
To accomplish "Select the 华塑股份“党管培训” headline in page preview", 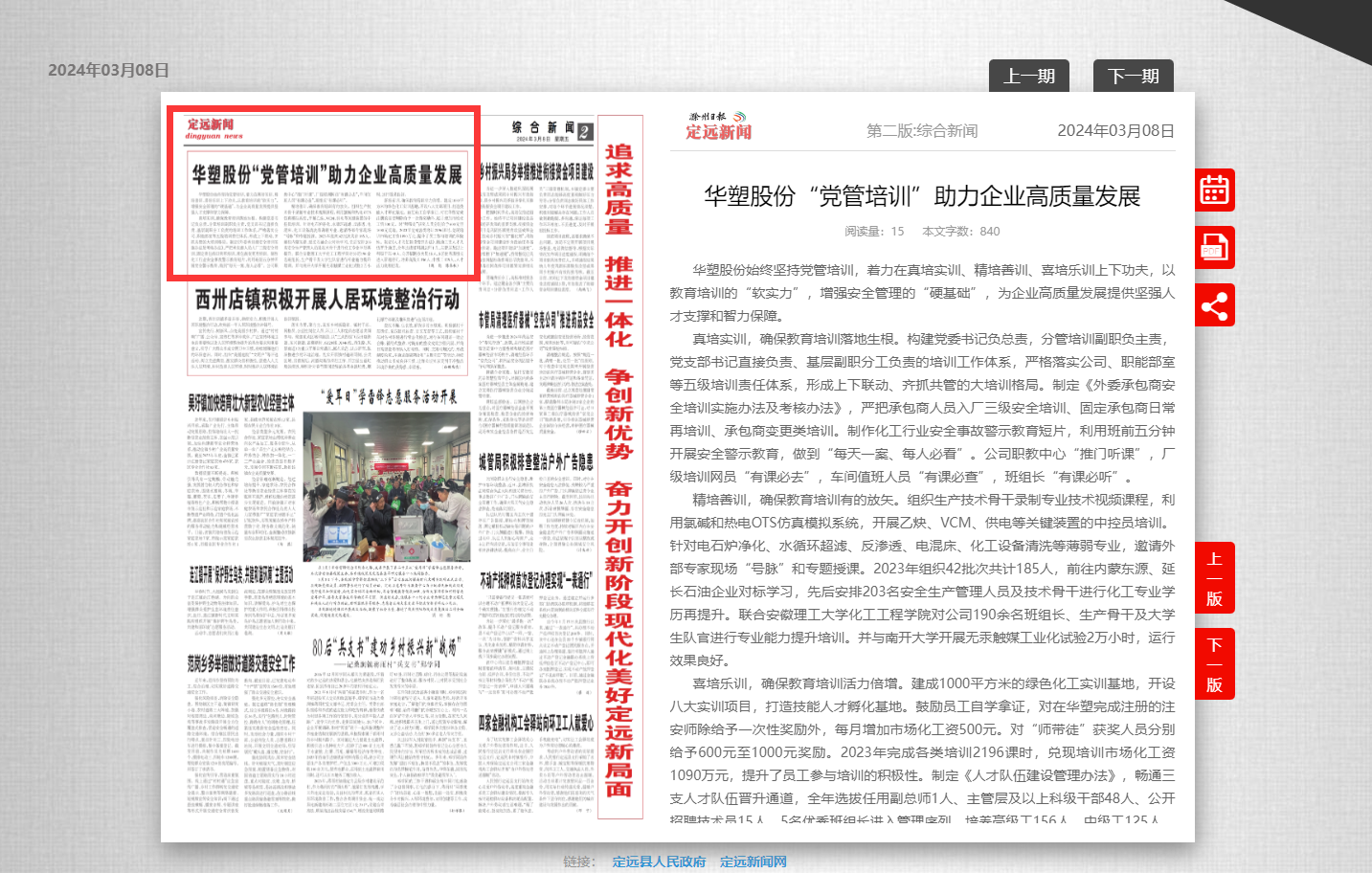I will tap(326, 174).
